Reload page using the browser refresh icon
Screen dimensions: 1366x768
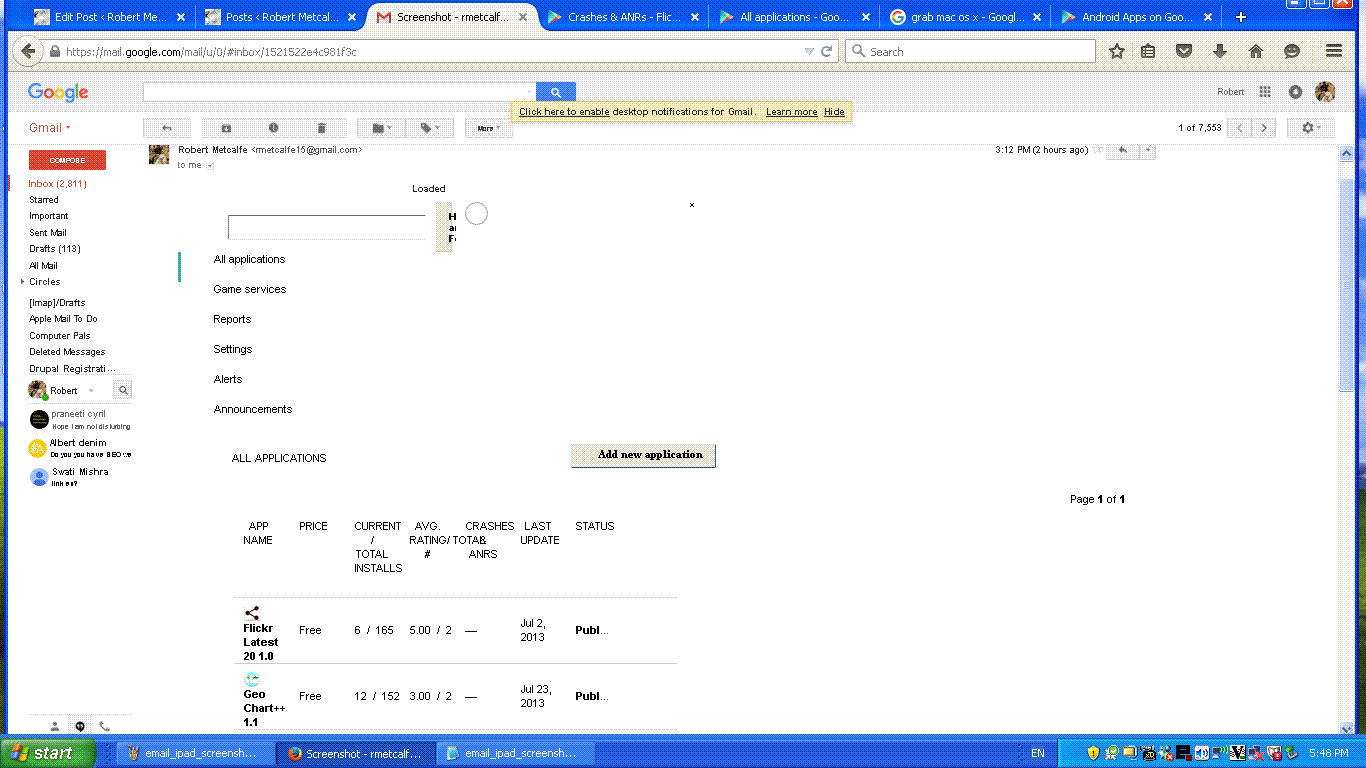pyautogui.click(x=827, y=51)
